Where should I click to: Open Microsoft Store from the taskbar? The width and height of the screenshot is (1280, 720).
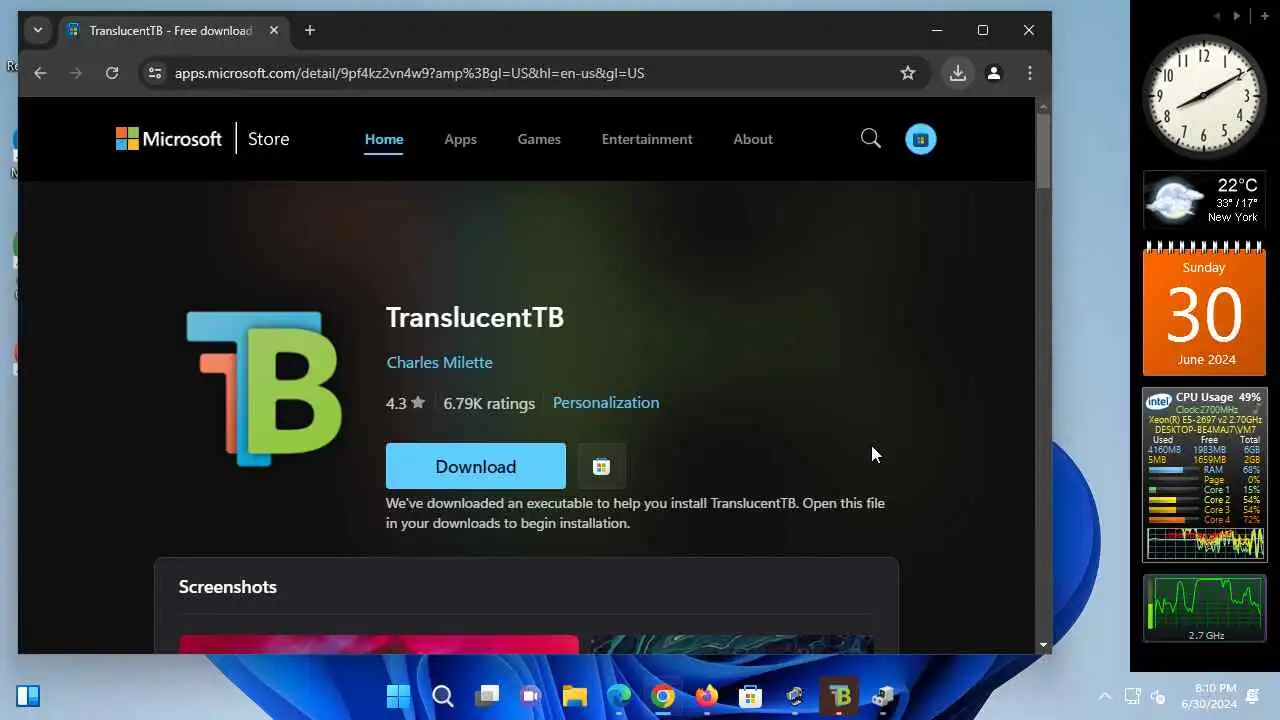pos(750,696)
